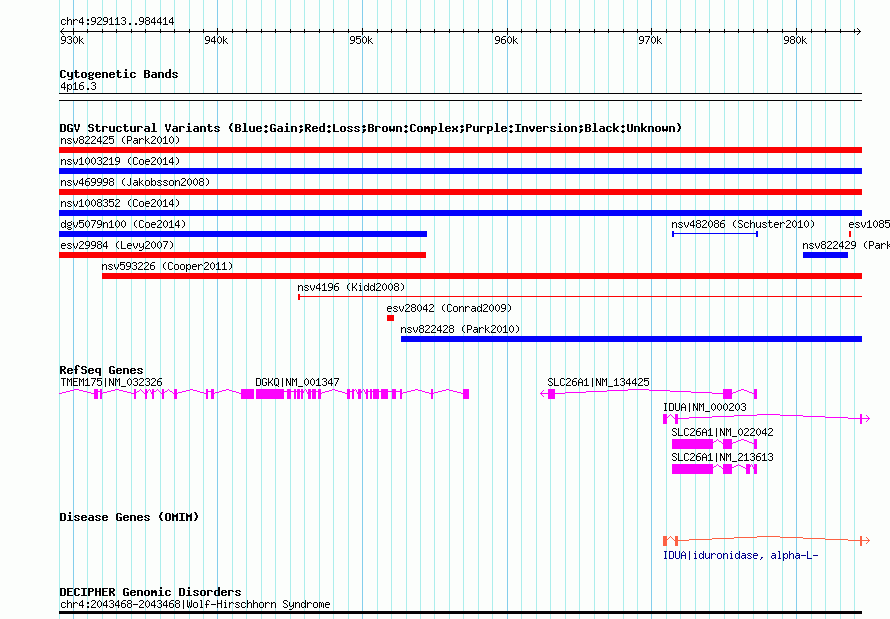Click the RefSeq Genes track title
890x619 pixels.
pyautogui.click(x=102, y=370)
